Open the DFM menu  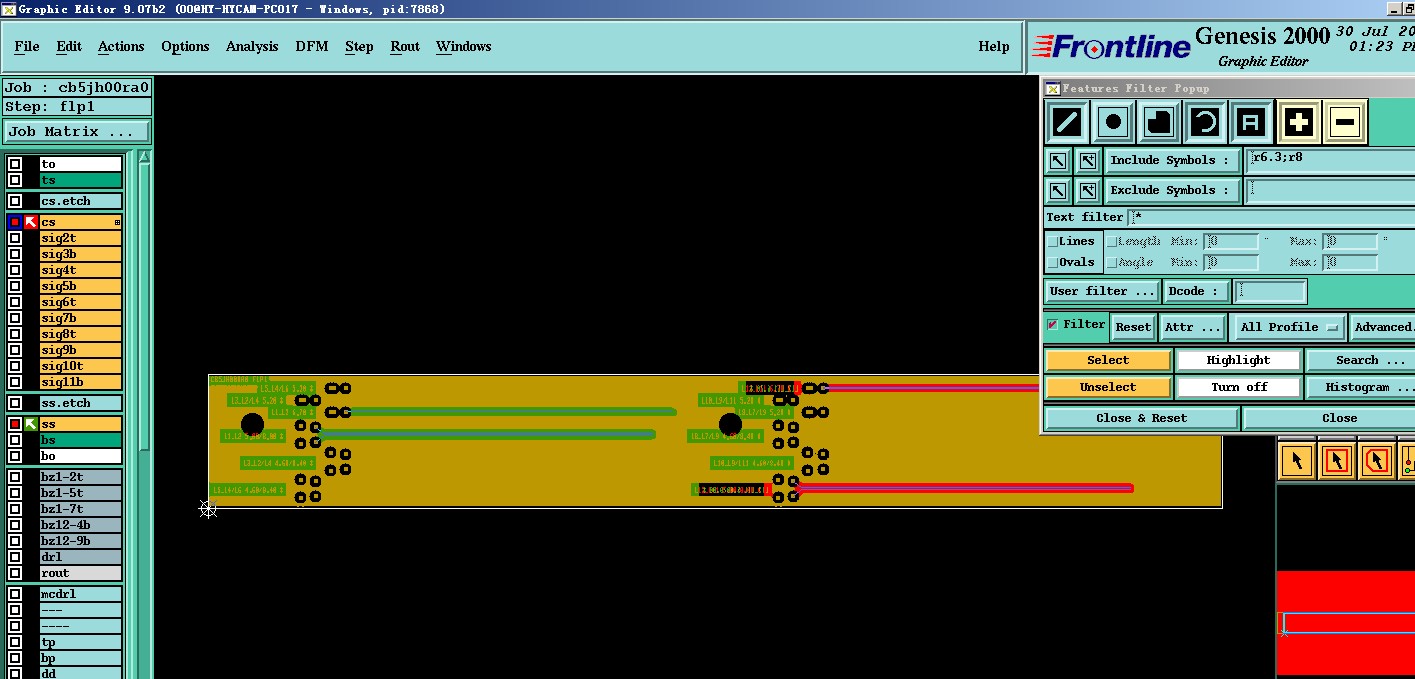pos(312,46)
